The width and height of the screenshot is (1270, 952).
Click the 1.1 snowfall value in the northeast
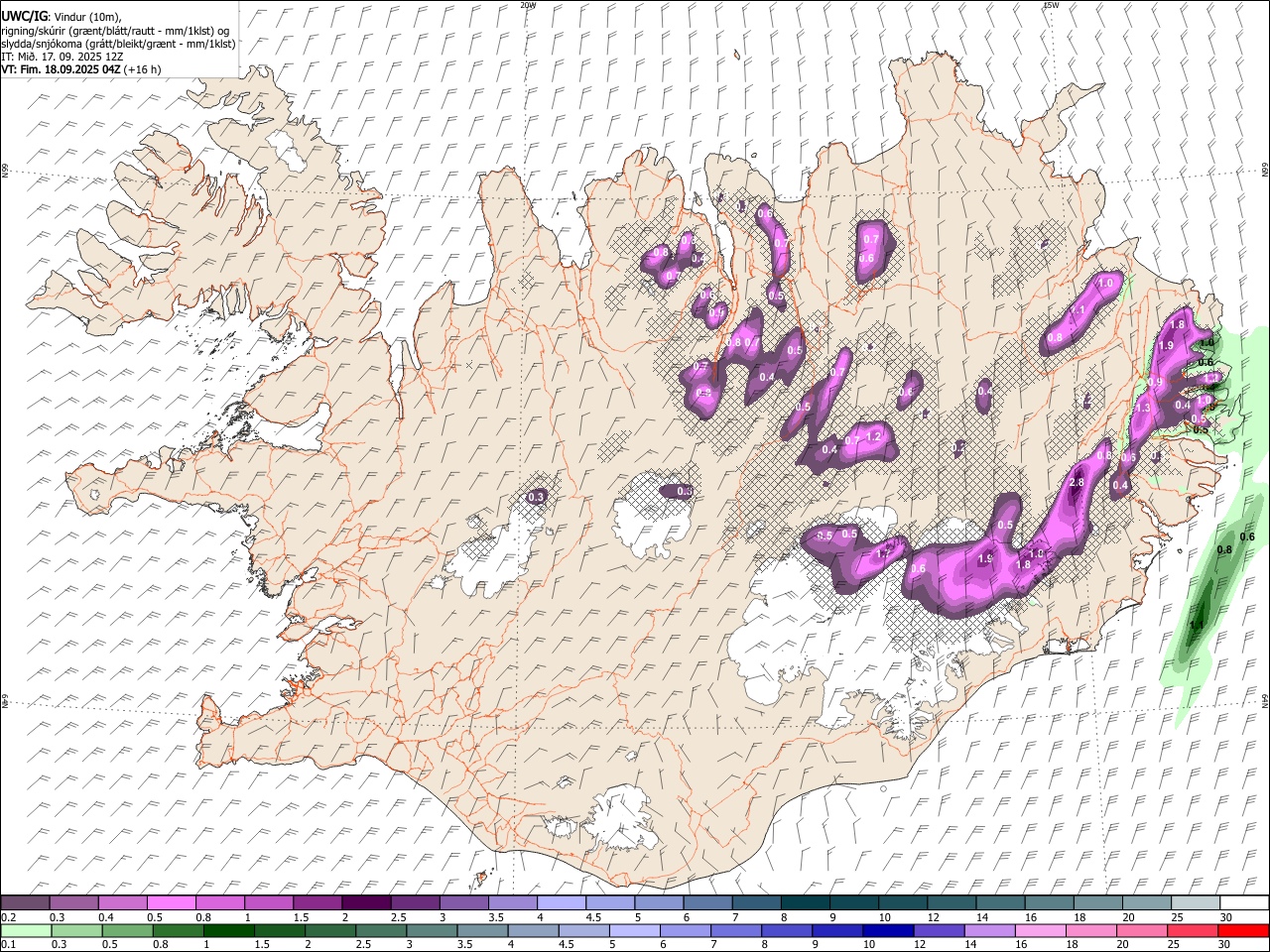[x=1079, y=309]
